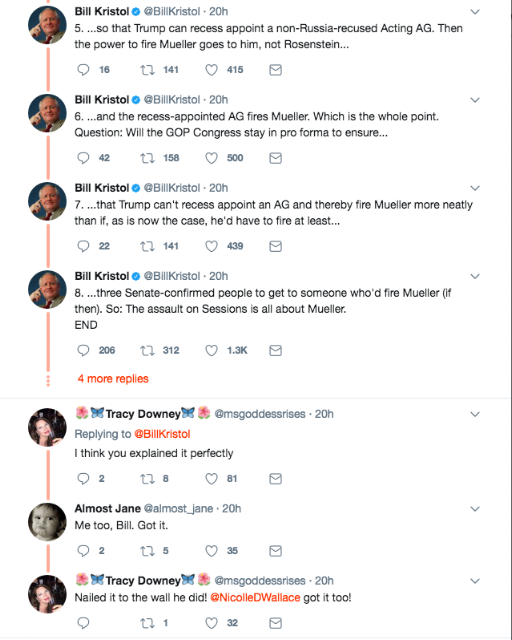Send tweet 7 via direct message envelope
The height and width of the screenshot is (640, 512).
pyautogui.click(x=276, y=246)
